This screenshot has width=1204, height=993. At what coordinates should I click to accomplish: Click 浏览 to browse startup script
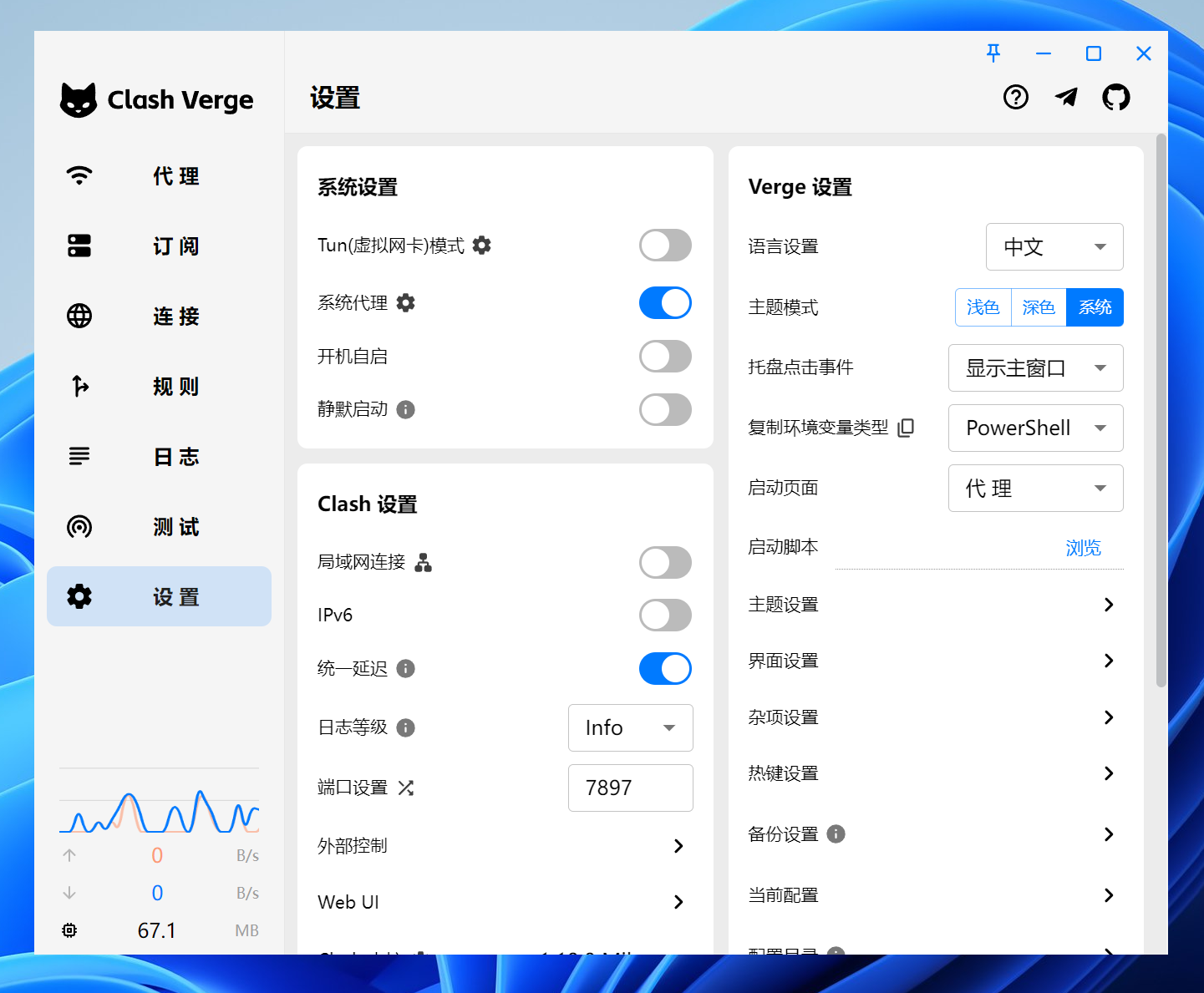coord(1083,548)
